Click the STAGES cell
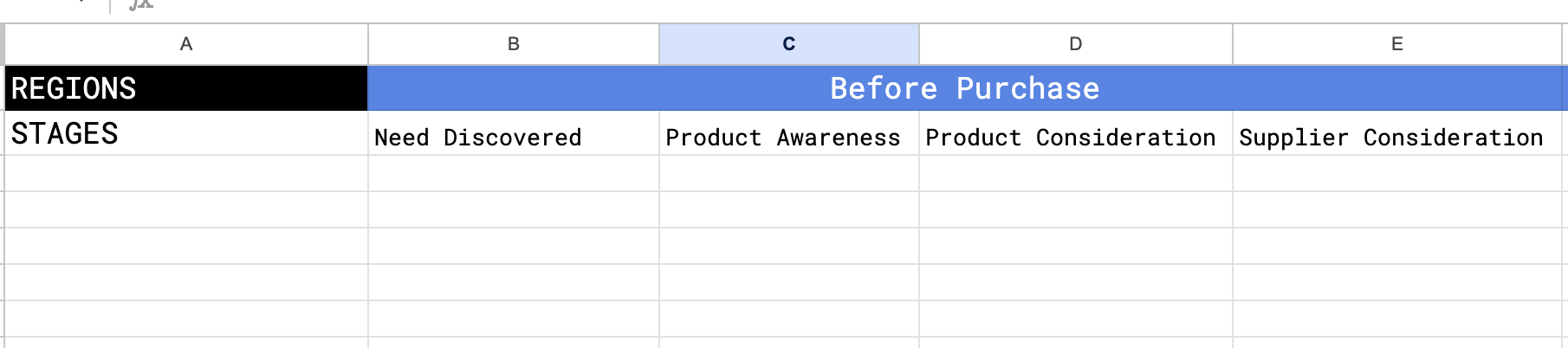Screen dimensions: 1568x348 pyautogui.click(x=185, y=134)
